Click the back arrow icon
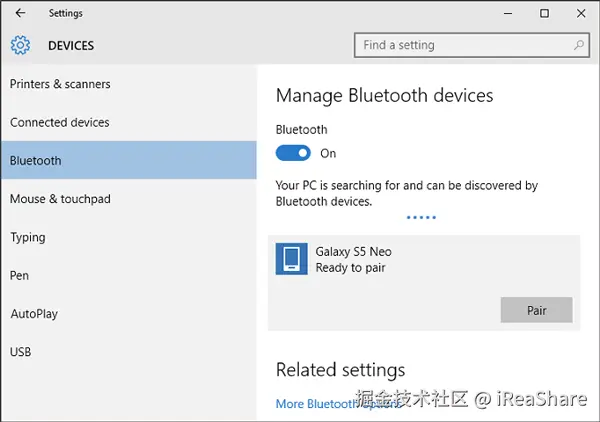 (20, 14)
